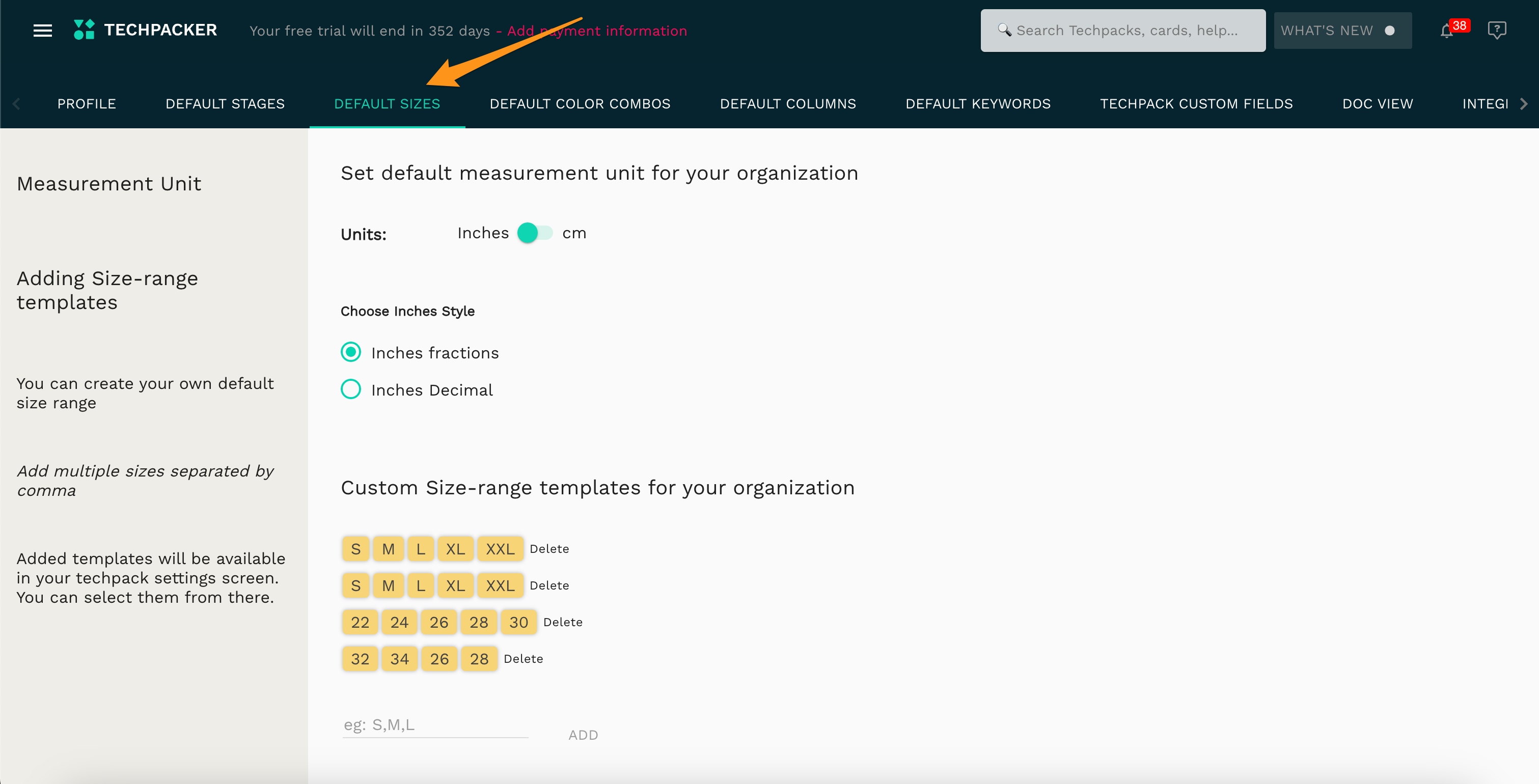The image size is (1539, 784).
Task: Open the hamburger navigation menu
Action: [42, 31]
